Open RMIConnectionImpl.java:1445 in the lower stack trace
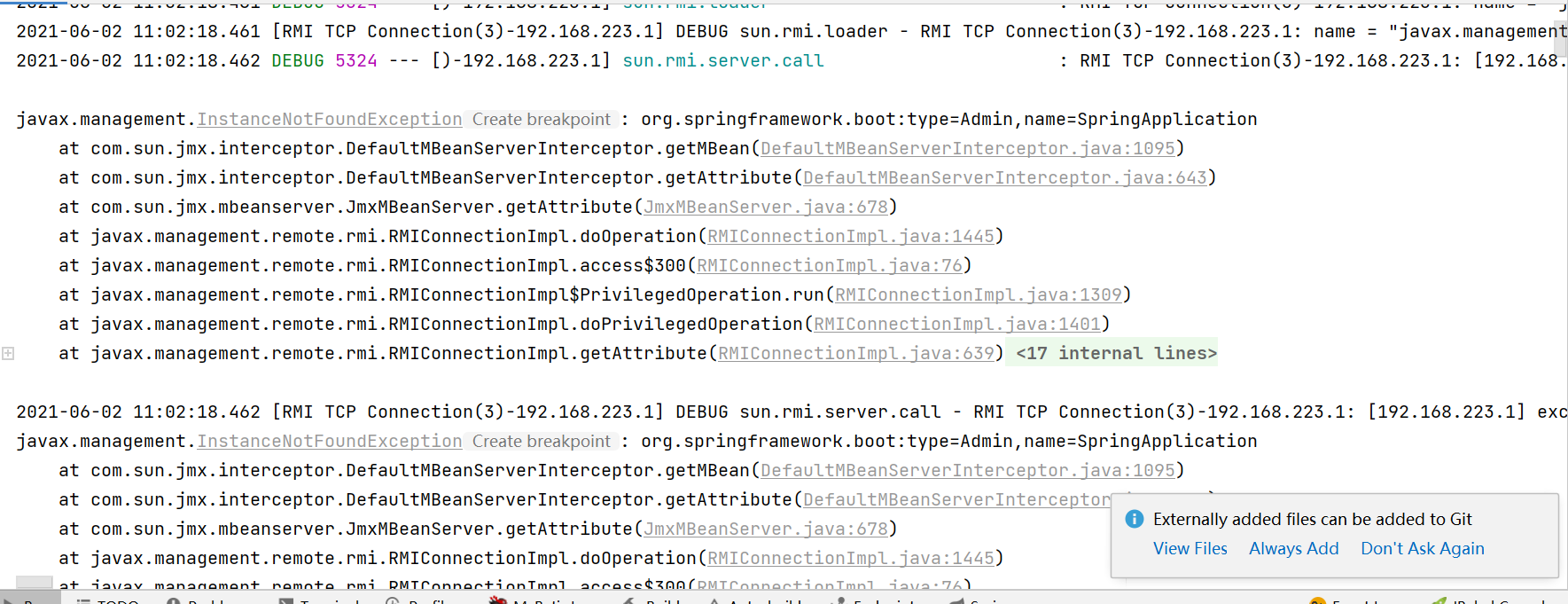The height and width of the screenshot is (604, 1568). pos(851,558)
